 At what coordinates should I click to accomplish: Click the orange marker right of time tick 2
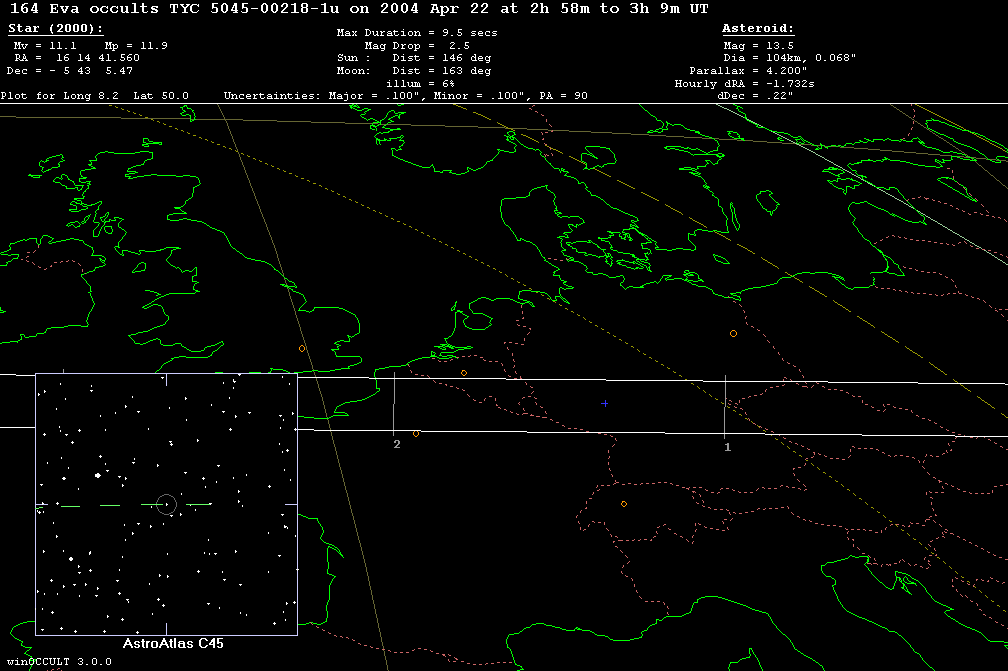tap(416, 433)
